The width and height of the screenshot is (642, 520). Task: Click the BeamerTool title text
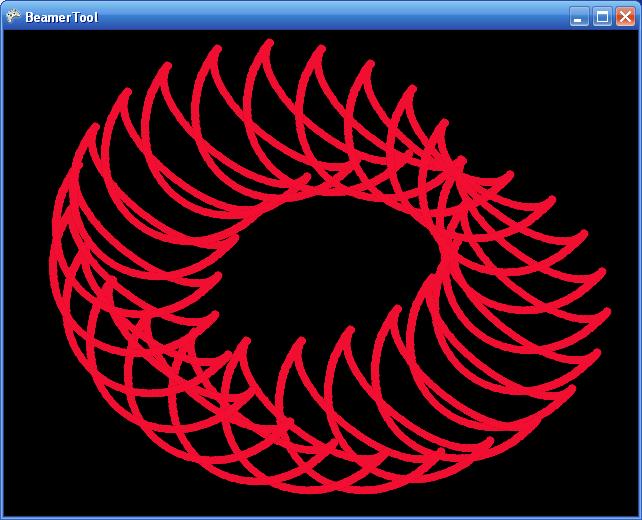coord(61,17)
